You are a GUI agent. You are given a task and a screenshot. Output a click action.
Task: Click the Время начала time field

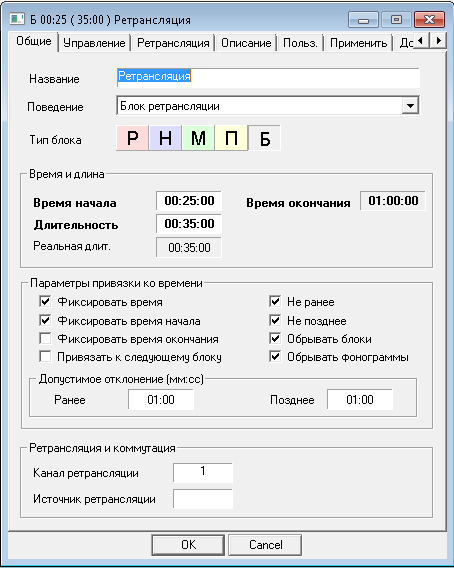tap(189, 201)
